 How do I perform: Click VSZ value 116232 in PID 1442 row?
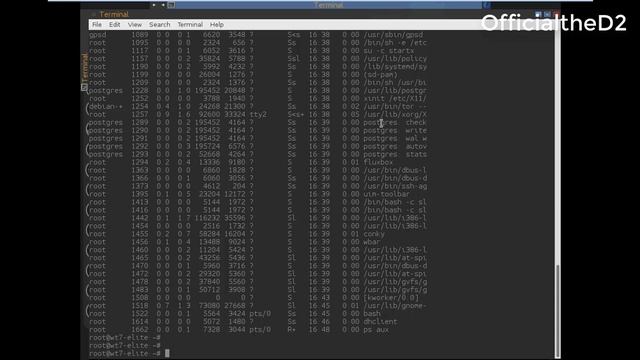point(207,218)
